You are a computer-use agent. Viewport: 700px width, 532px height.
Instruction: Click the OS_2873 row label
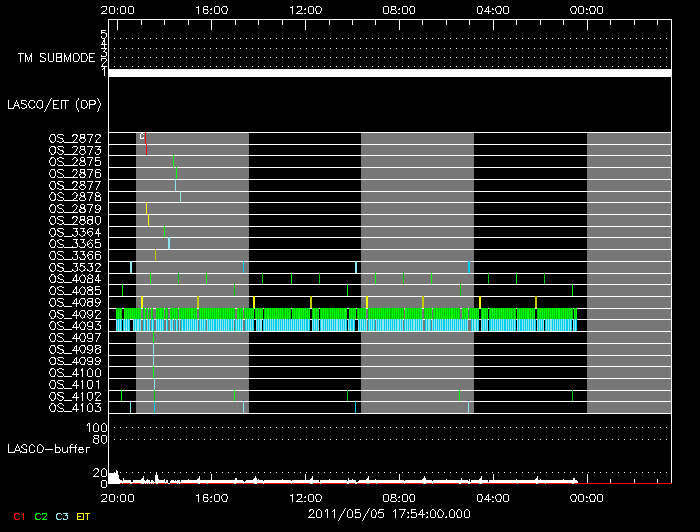point(75,150)
